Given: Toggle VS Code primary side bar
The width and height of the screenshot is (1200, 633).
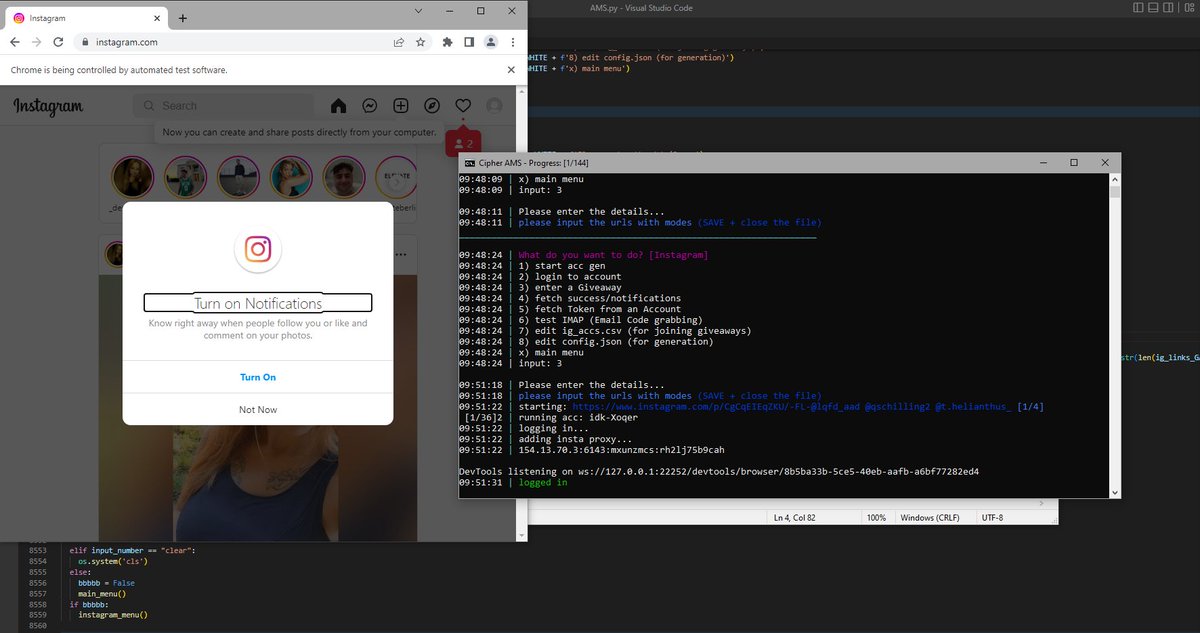Looking at the screenshot, I should 1139,8.
